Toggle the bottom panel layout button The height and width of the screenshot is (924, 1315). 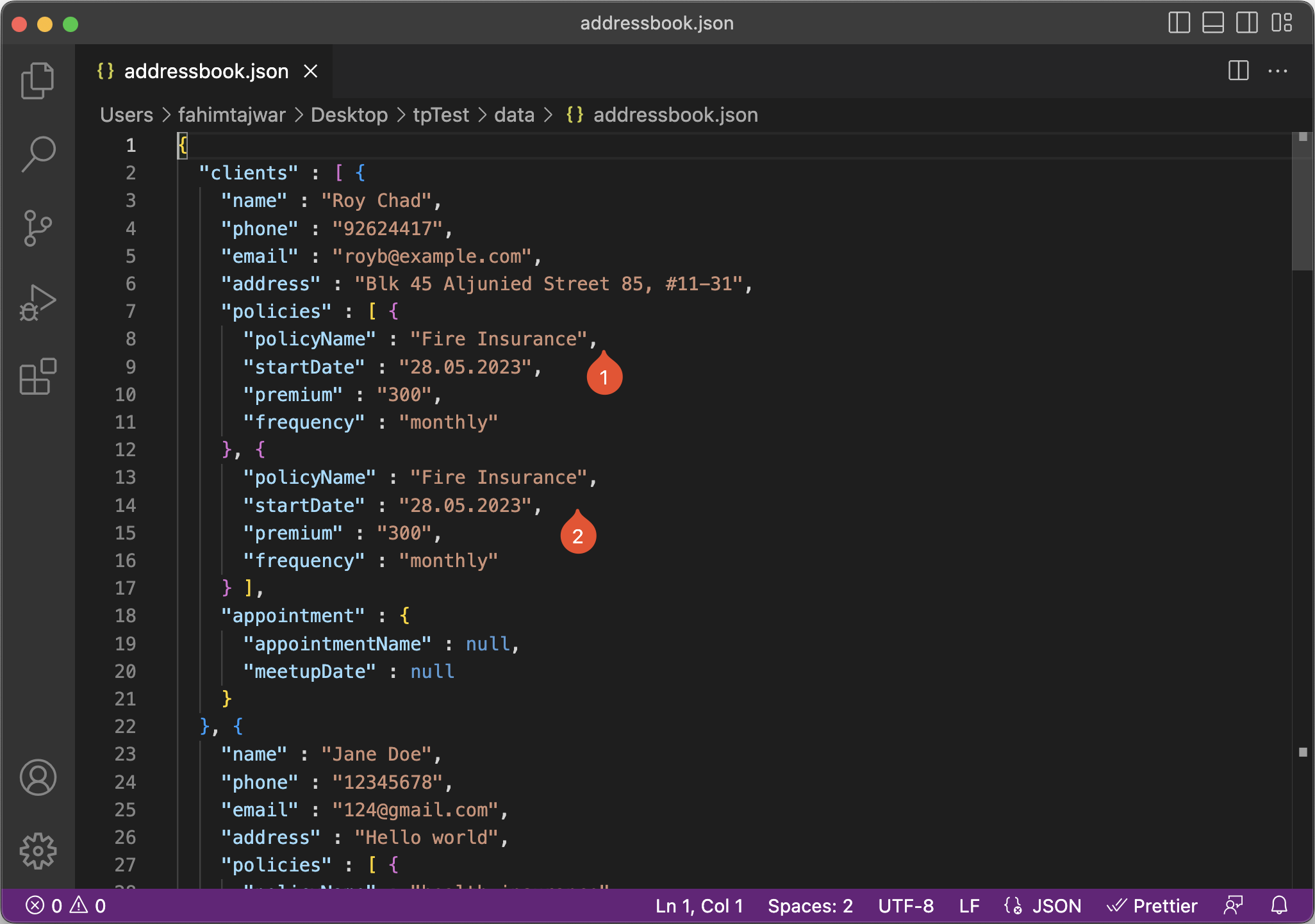point(1213,23)
